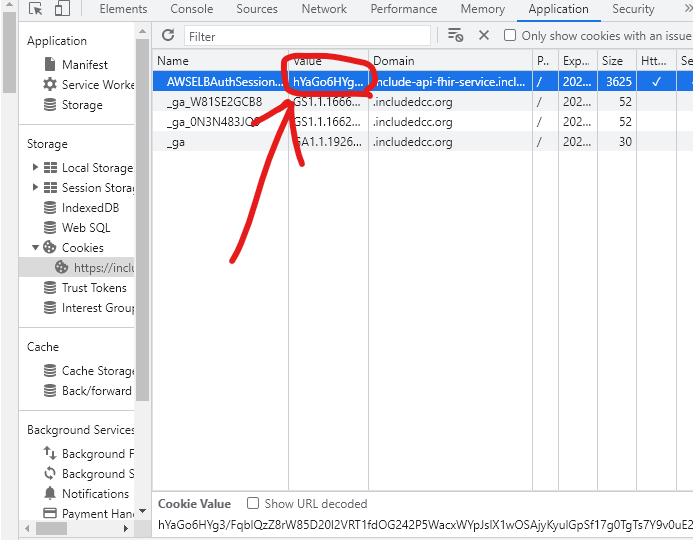The width and height of the screenshot is (693, 540).
Task: Clear all cookies using the filtered-clear icon
Action: point(455,35)
